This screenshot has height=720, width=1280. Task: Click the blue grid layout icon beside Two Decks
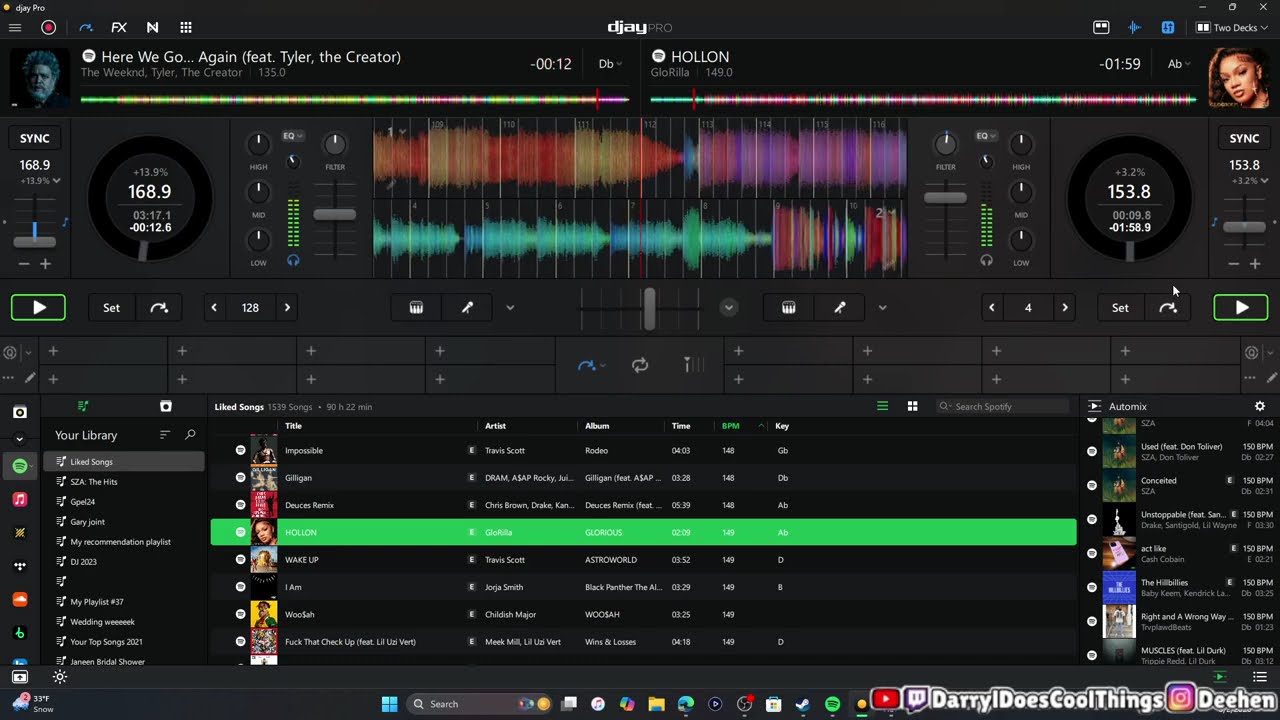pyautogui.click(x=1167, y=28)
